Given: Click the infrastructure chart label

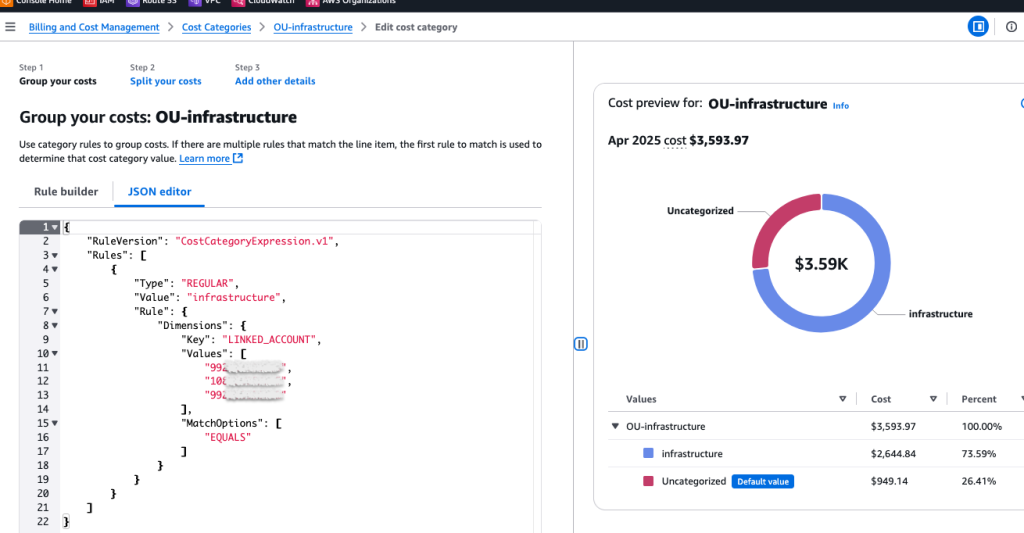Looking at the screenshot, I should pyautogui.click(x=940, y=314).
